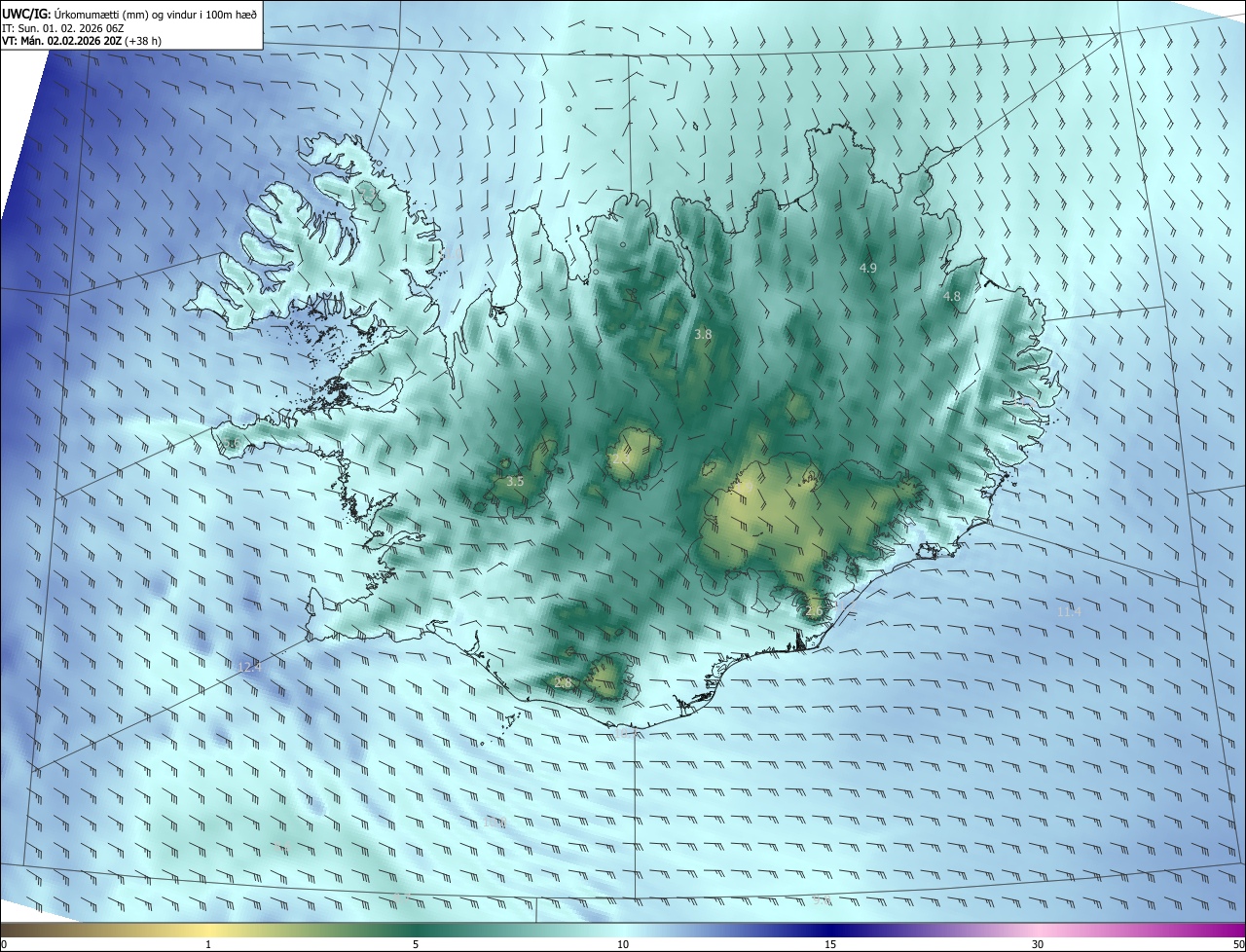
Task: Click the '1' tick on the color scale
Action: [208, 945]
